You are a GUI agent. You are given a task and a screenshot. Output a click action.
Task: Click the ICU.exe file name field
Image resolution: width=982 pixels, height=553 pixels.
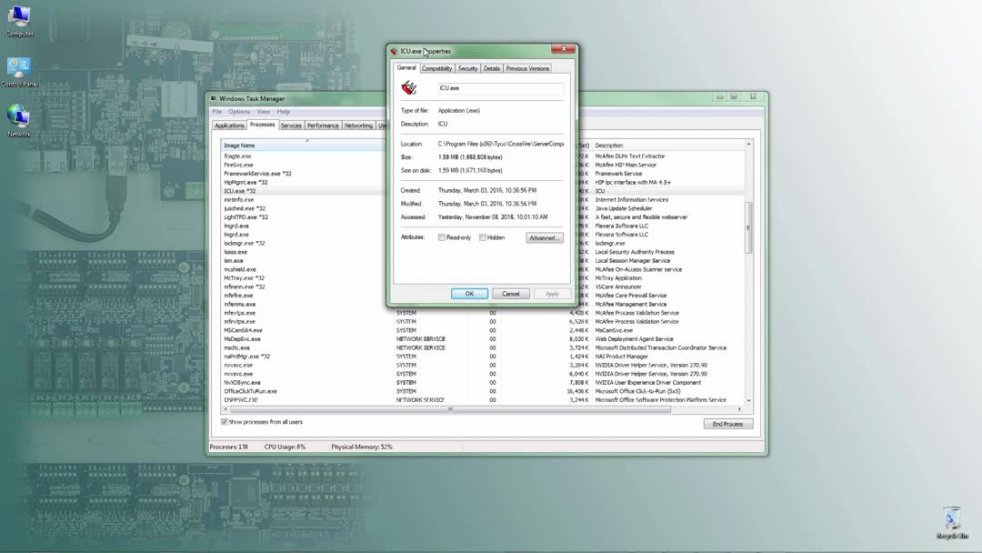(x=500, y=88)
